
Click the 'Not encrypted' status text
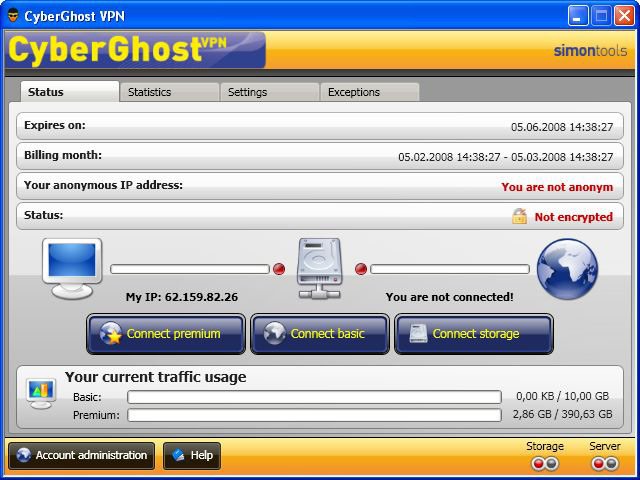click(574, 217)
